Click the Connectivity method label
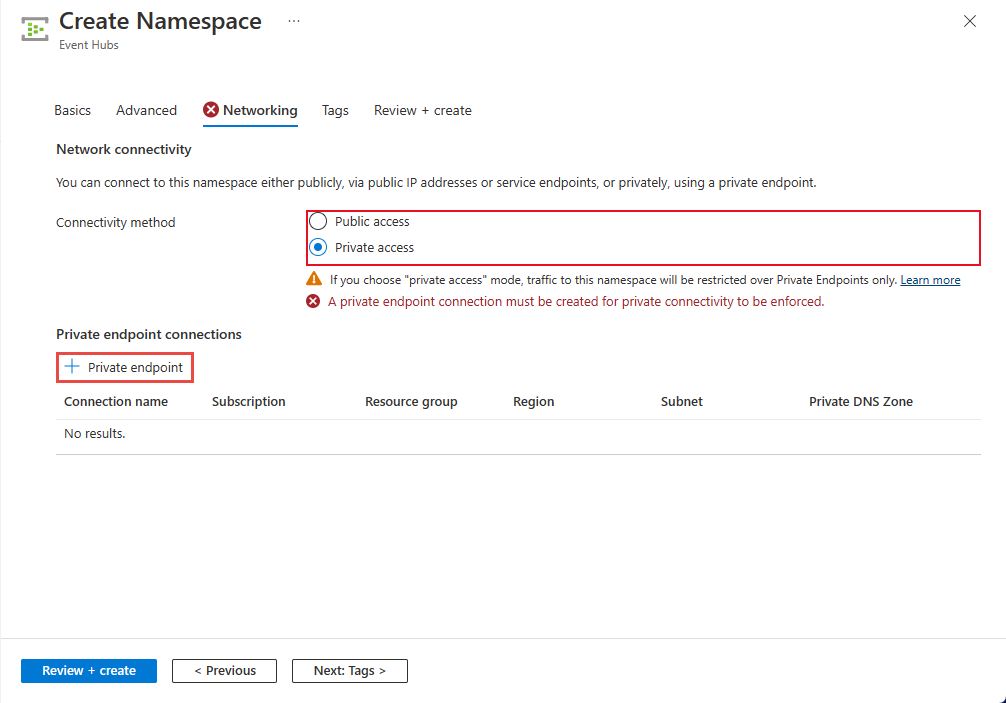This screenshot has width=1006, height=703. tap(115, 223)
